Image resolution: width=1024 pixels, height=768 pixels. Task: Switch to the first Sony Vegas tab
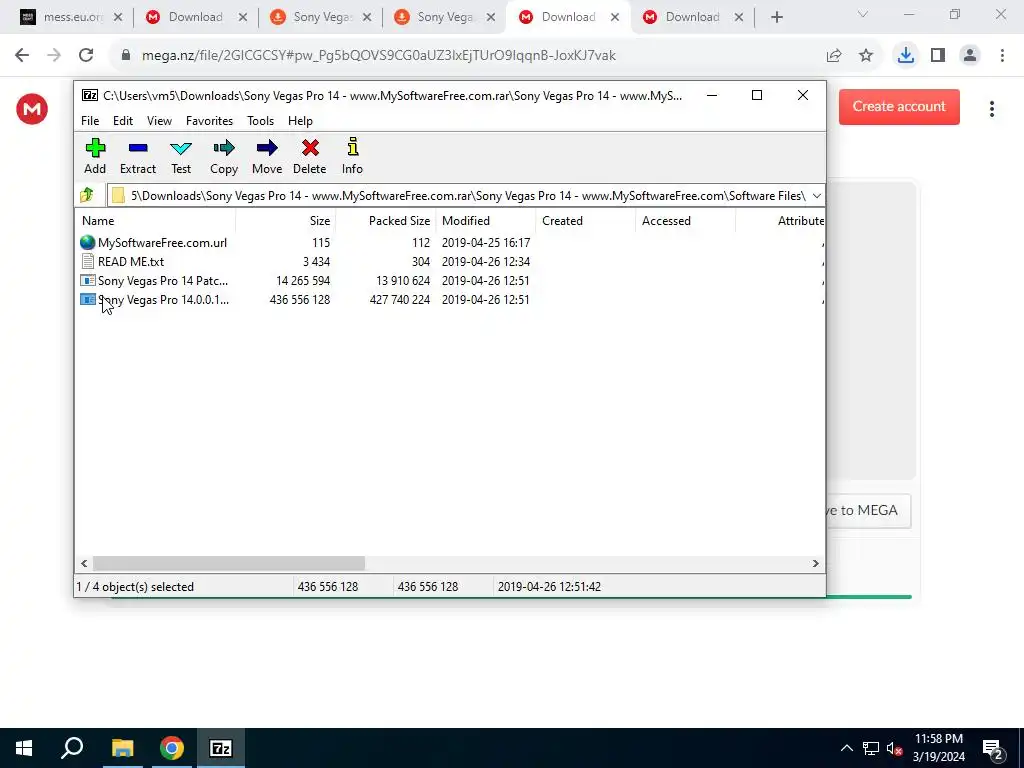coord(320,17)
